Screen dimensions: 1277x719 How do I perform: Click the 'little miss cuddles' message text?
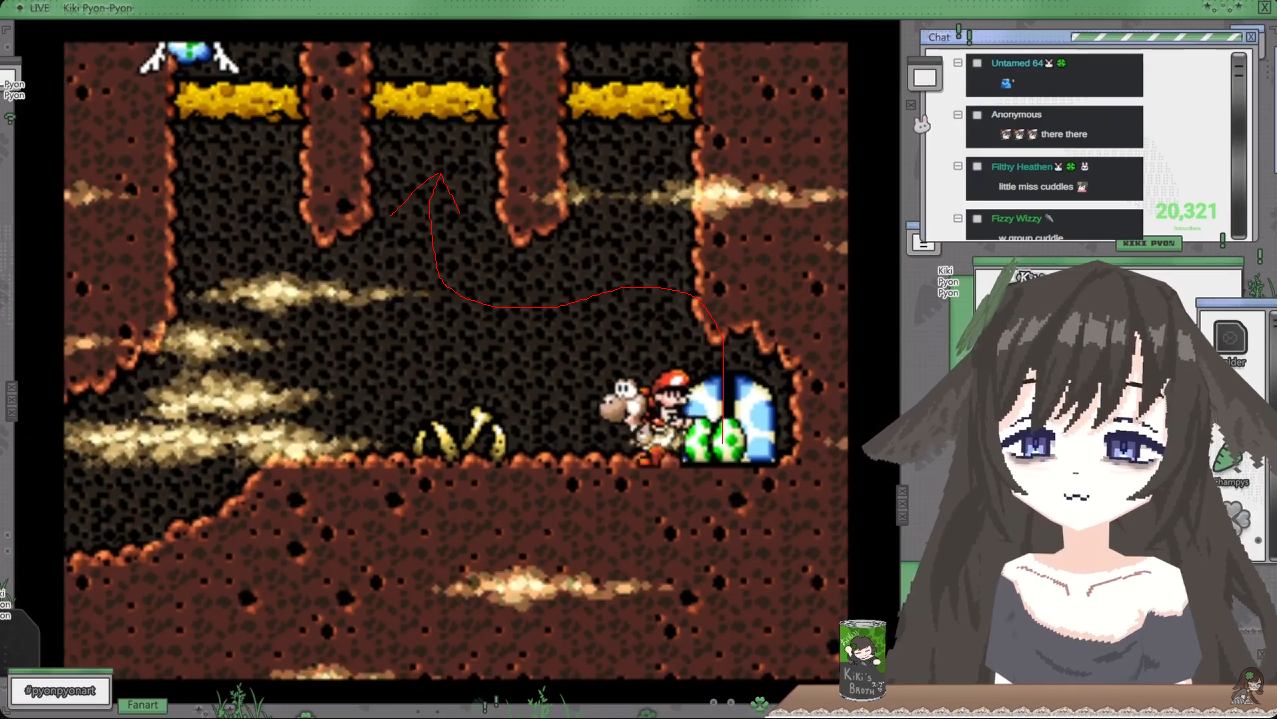coord(1035,187)
